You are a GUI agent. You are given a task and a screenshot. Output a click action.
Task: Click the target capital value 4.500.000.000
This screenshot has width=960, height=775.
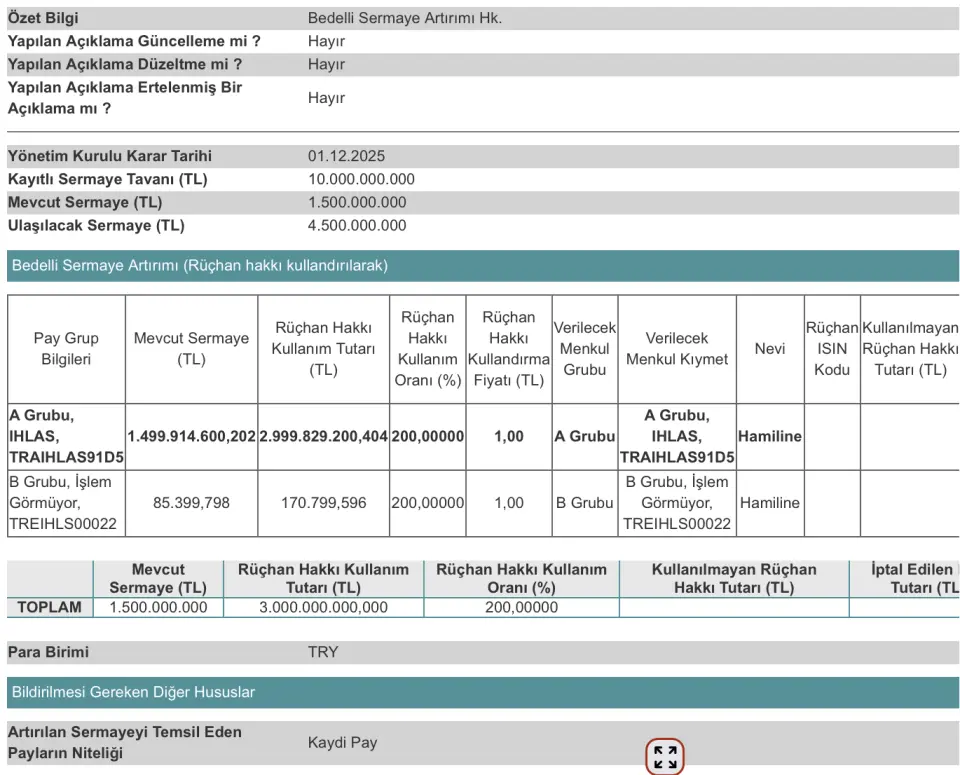click(357, 225)
